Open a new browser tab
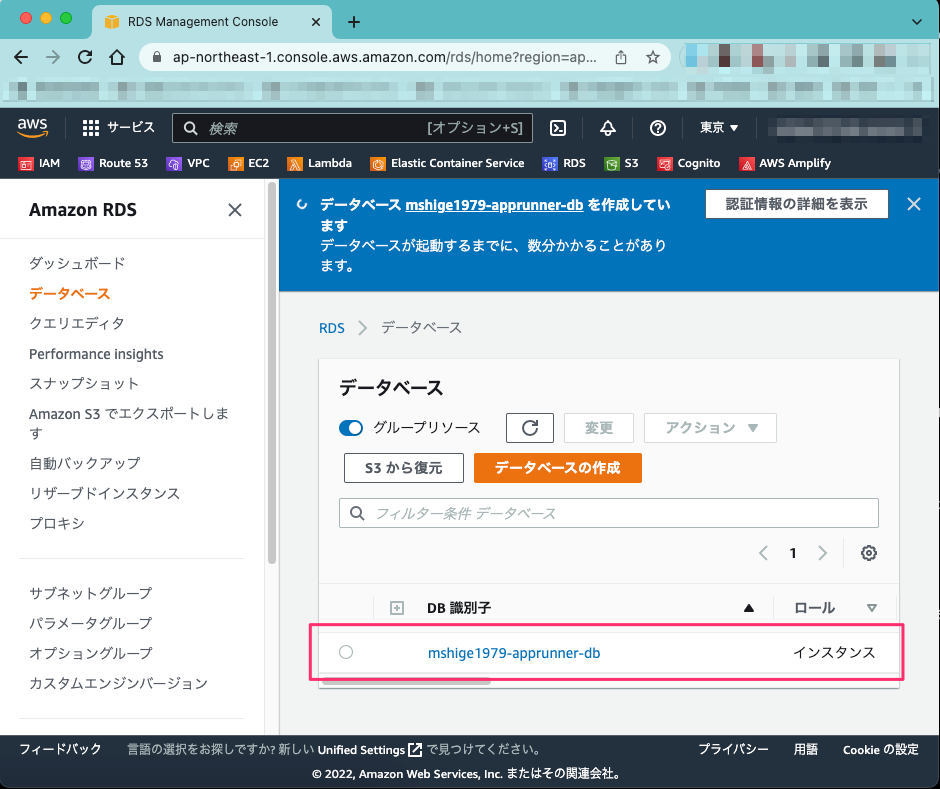The height and width of the screenshot is (789, 940). [x=354, y=22]
